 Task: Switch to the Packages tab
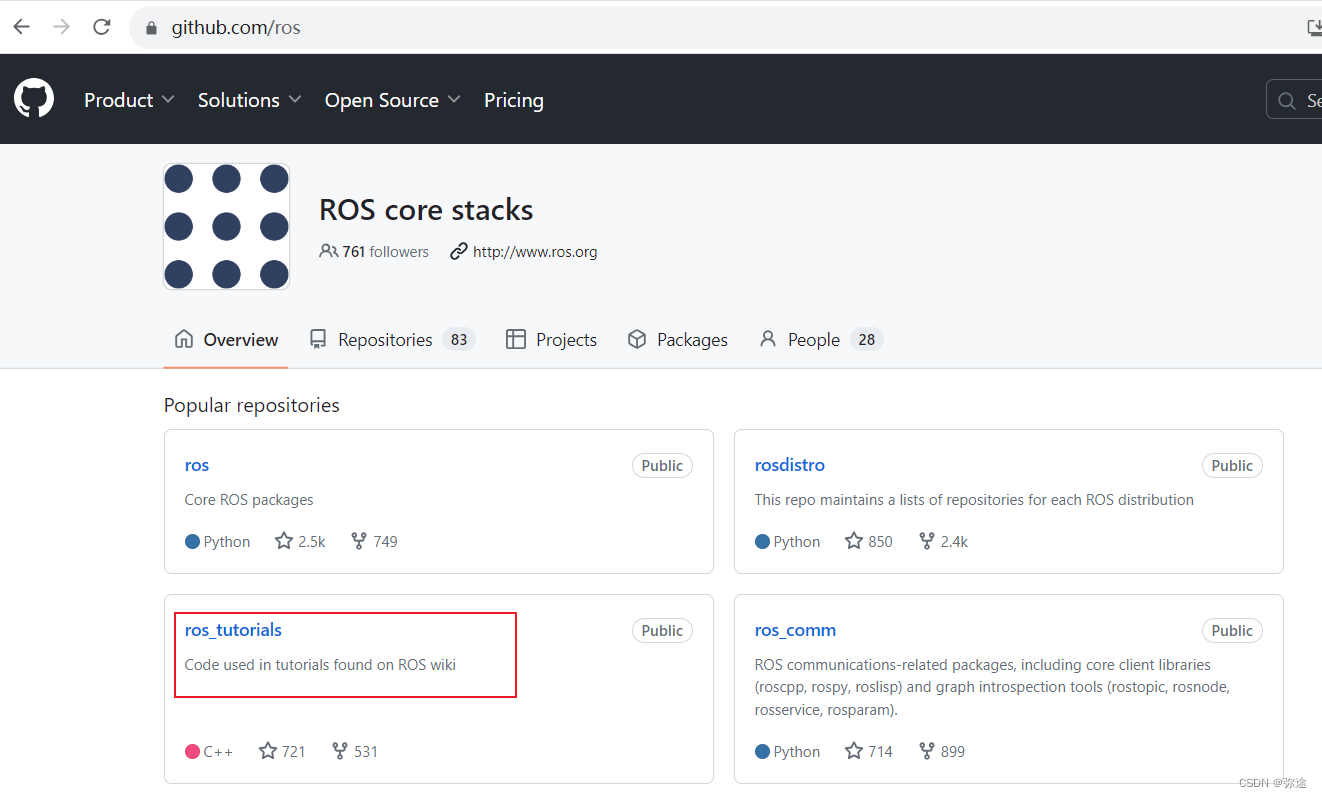678,340
